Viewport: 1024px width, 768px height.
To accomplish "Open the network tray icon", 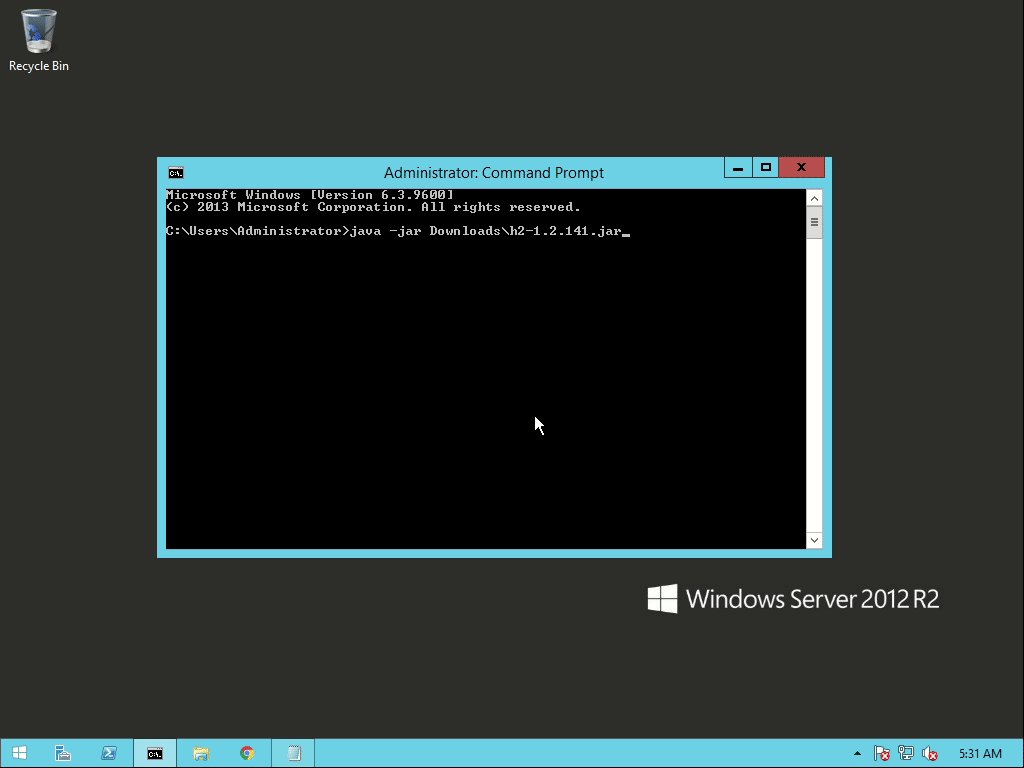I will [x=906, y=754].
